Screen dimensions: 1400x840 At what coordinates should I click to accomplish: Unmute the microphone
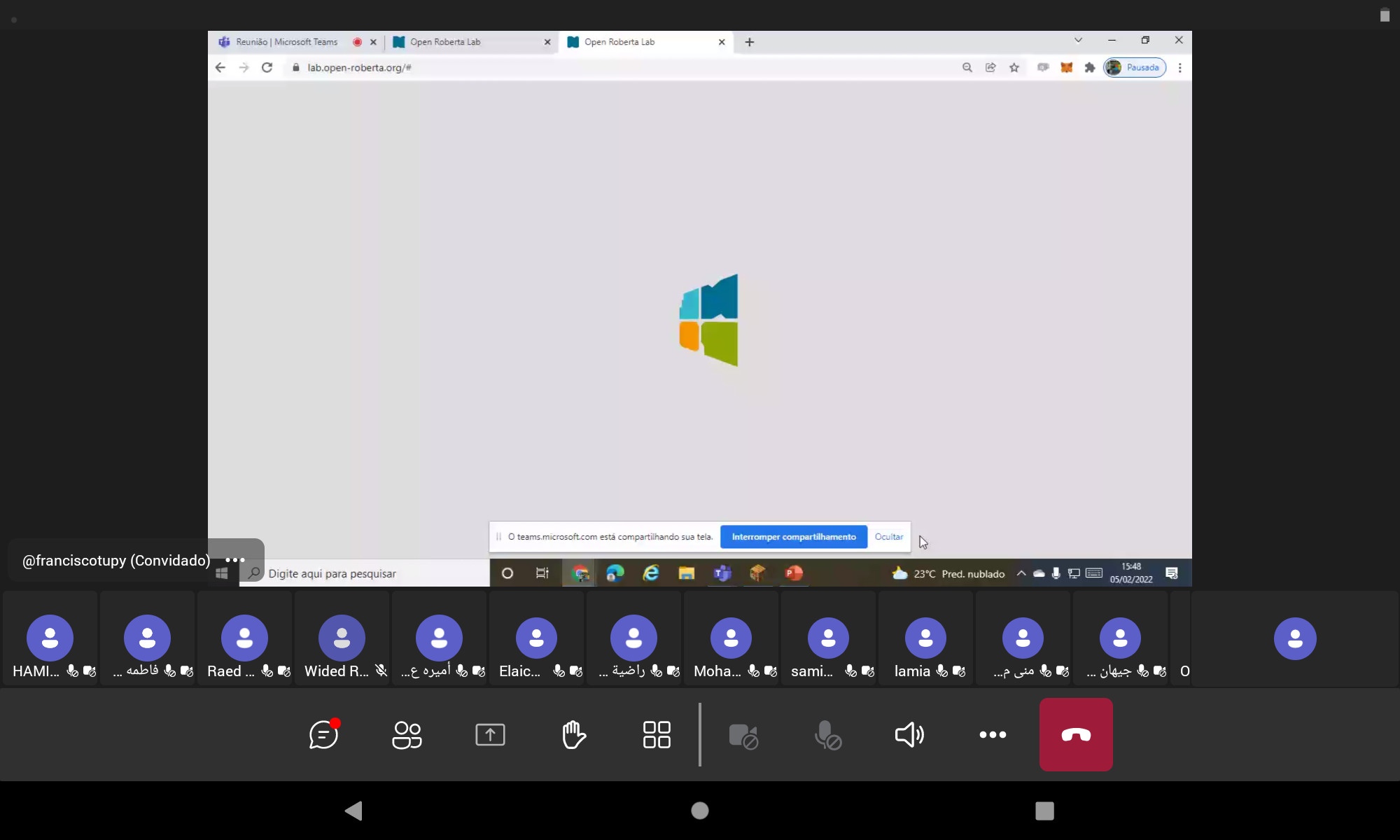(827, 735)
